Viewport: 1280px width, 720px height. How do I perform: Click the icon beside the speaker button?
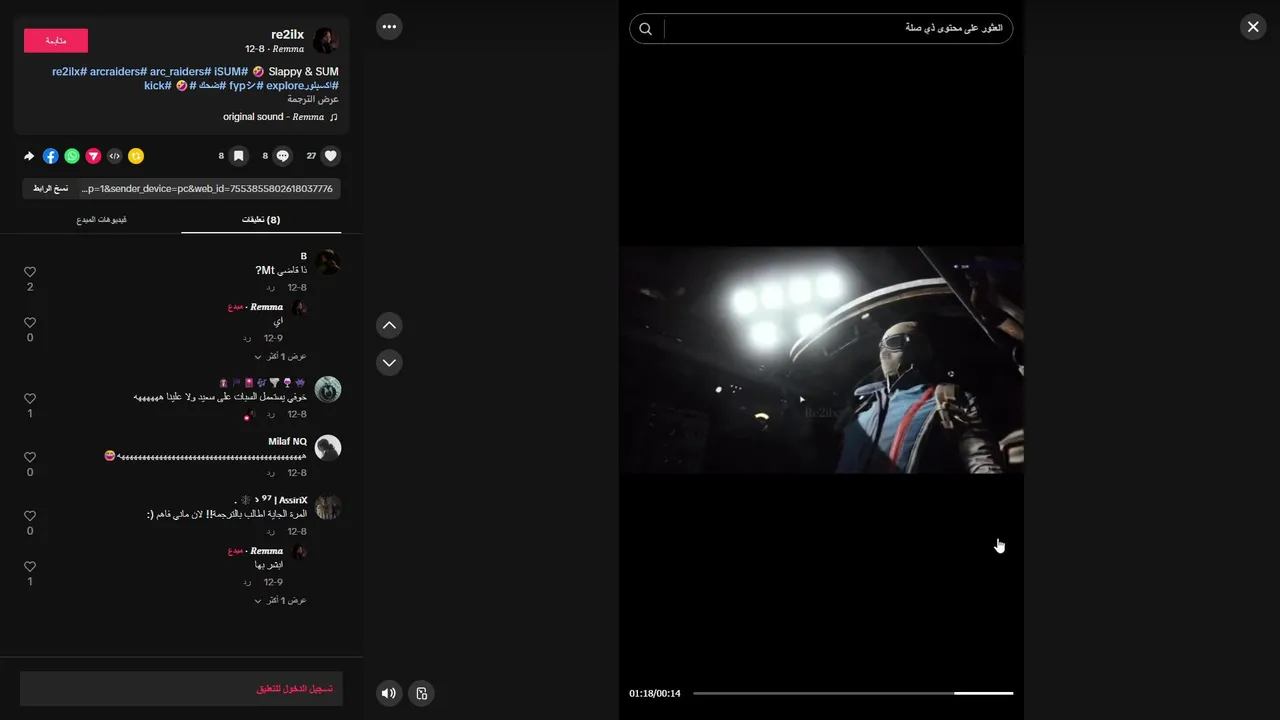click(x=422, y=693)
